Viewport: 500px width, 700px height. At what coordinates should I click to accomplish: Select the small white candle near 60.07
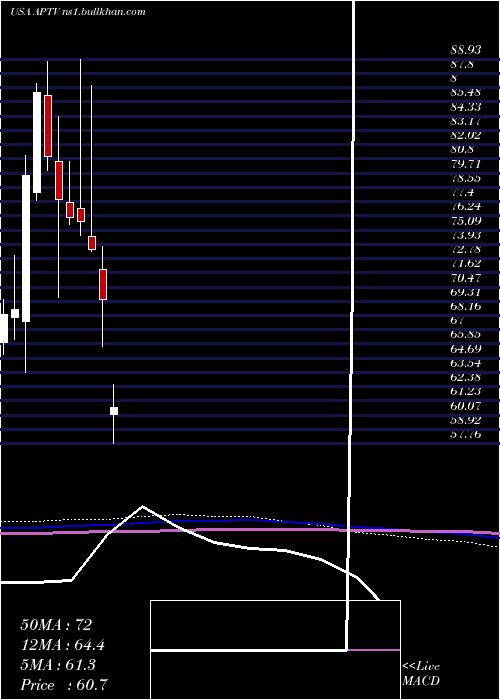pyautogui.click(x=114, y=411)
